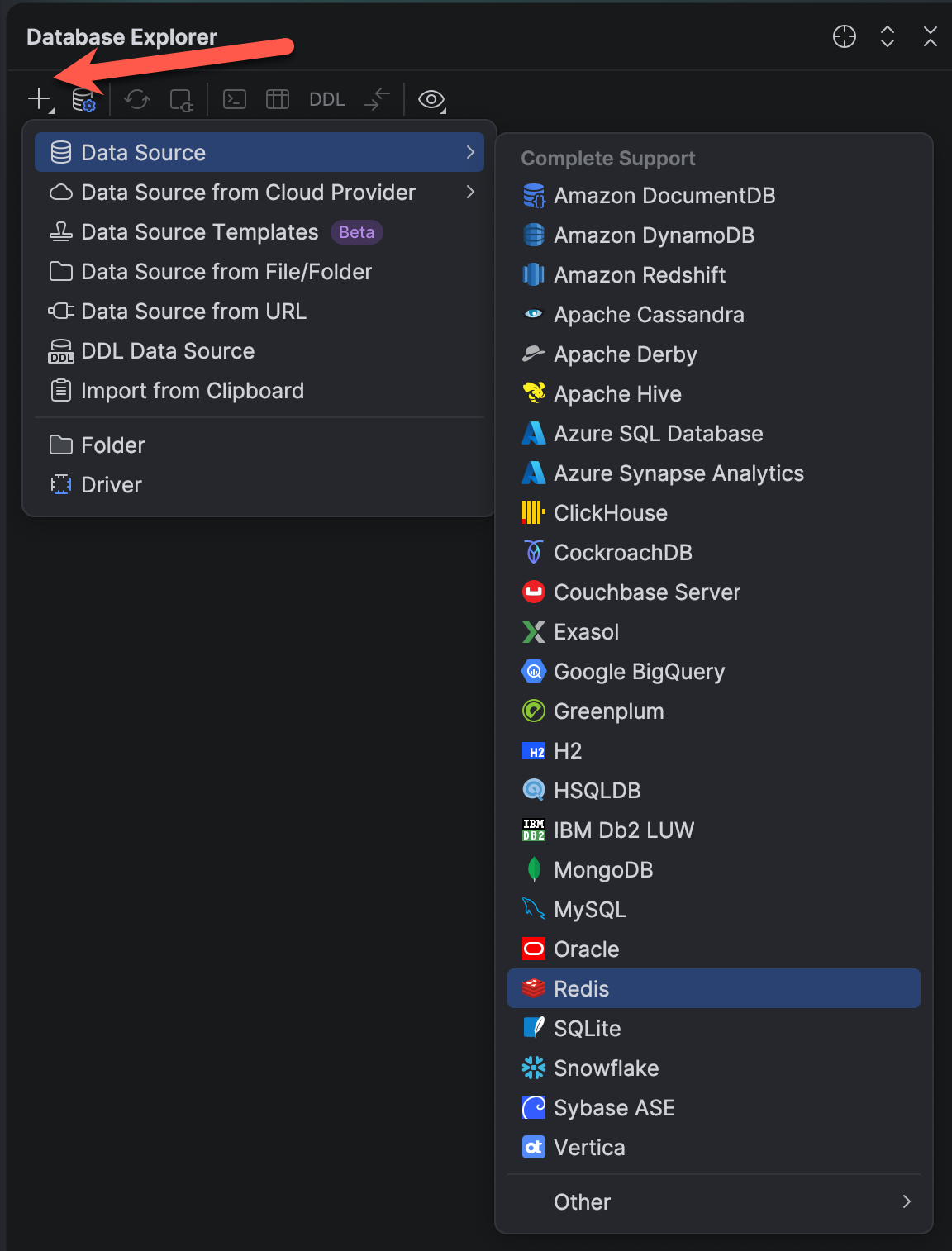Click the Amazon Redshift icon
This screenshot has width=952, height=1251.
(x=534, y=275)
